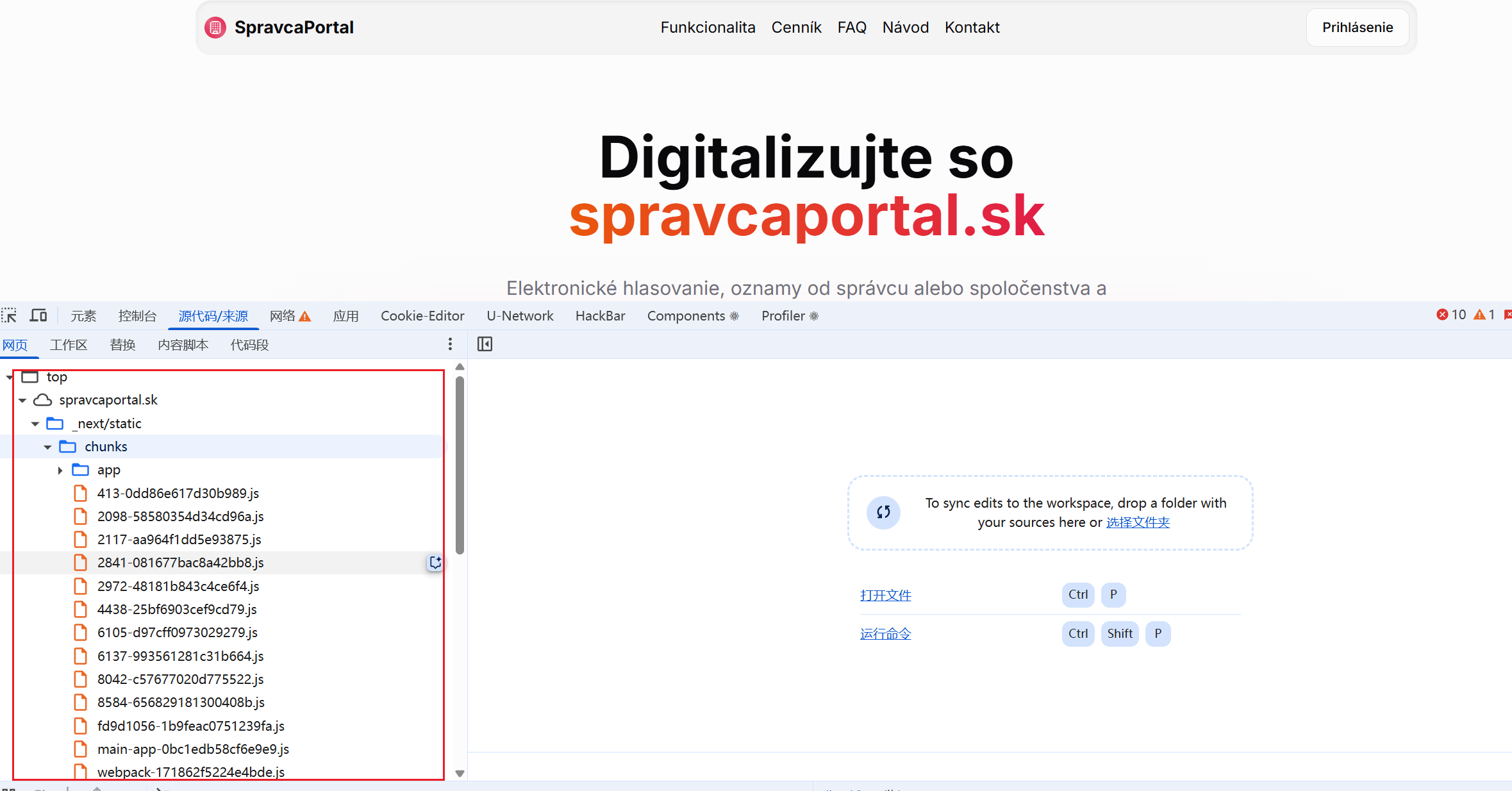
Task: Click the _next/static folder icon
Action: (55, 424)
